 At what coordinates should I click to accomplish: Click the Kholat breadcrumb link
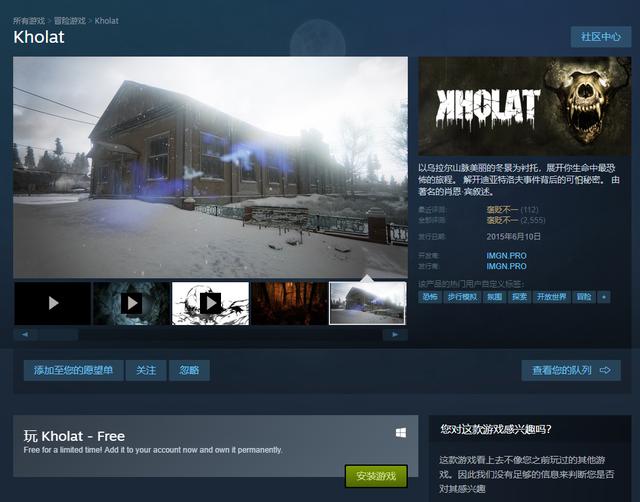107,21
